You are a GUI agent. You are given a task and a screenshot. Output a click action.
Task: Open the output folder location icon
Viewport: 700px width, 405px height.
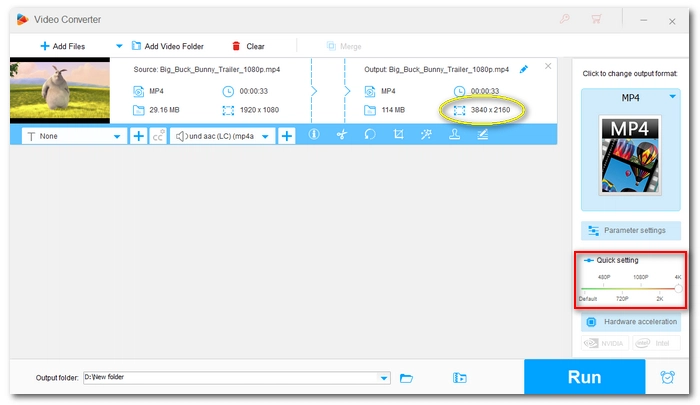[459, 378]
